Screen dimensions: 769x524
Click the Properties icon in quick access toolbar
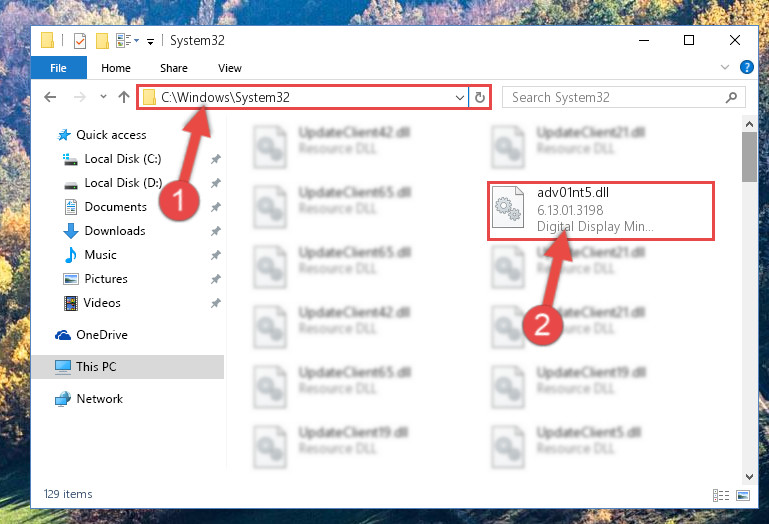(x=79, y=41)
